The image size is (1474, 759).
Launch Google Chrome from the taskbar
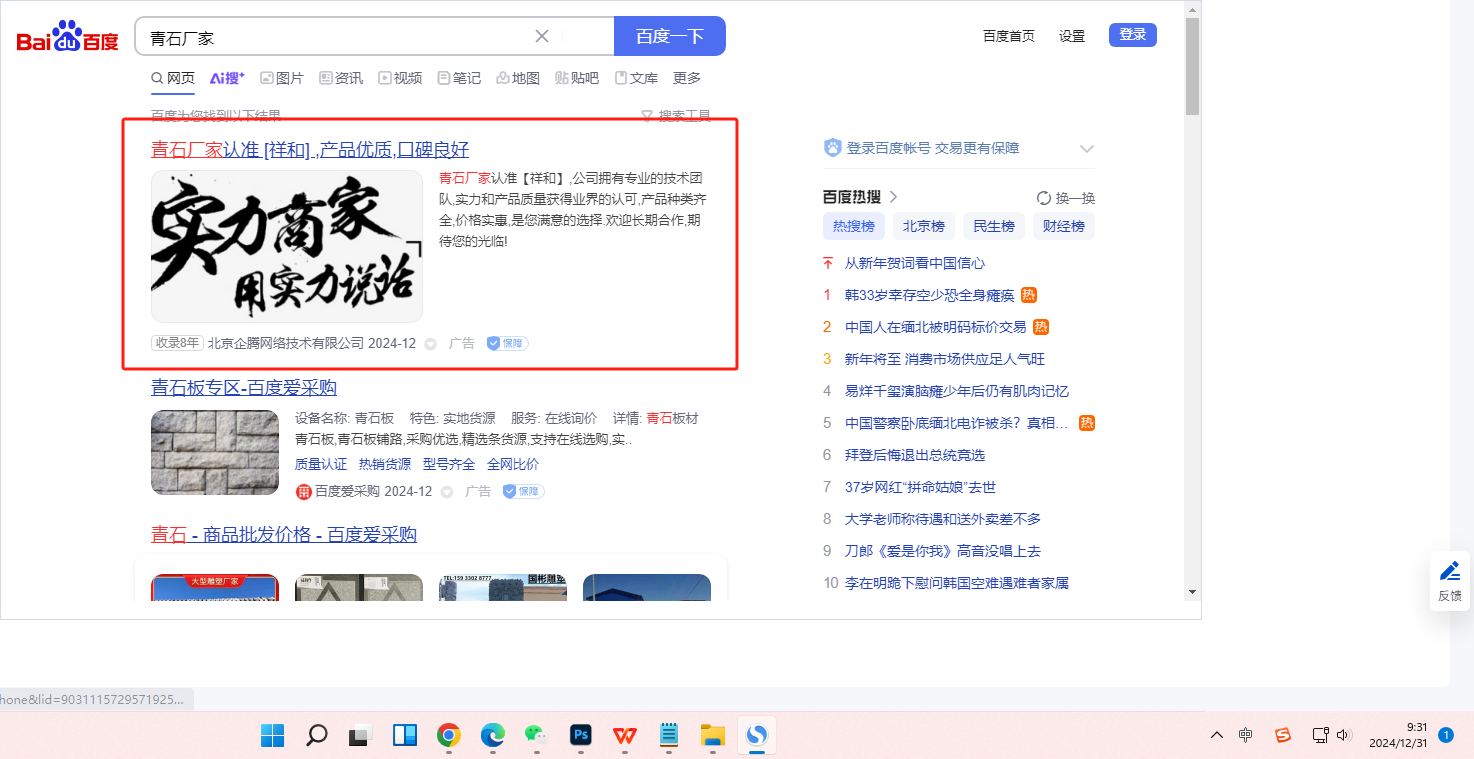(x=449, y=736)
